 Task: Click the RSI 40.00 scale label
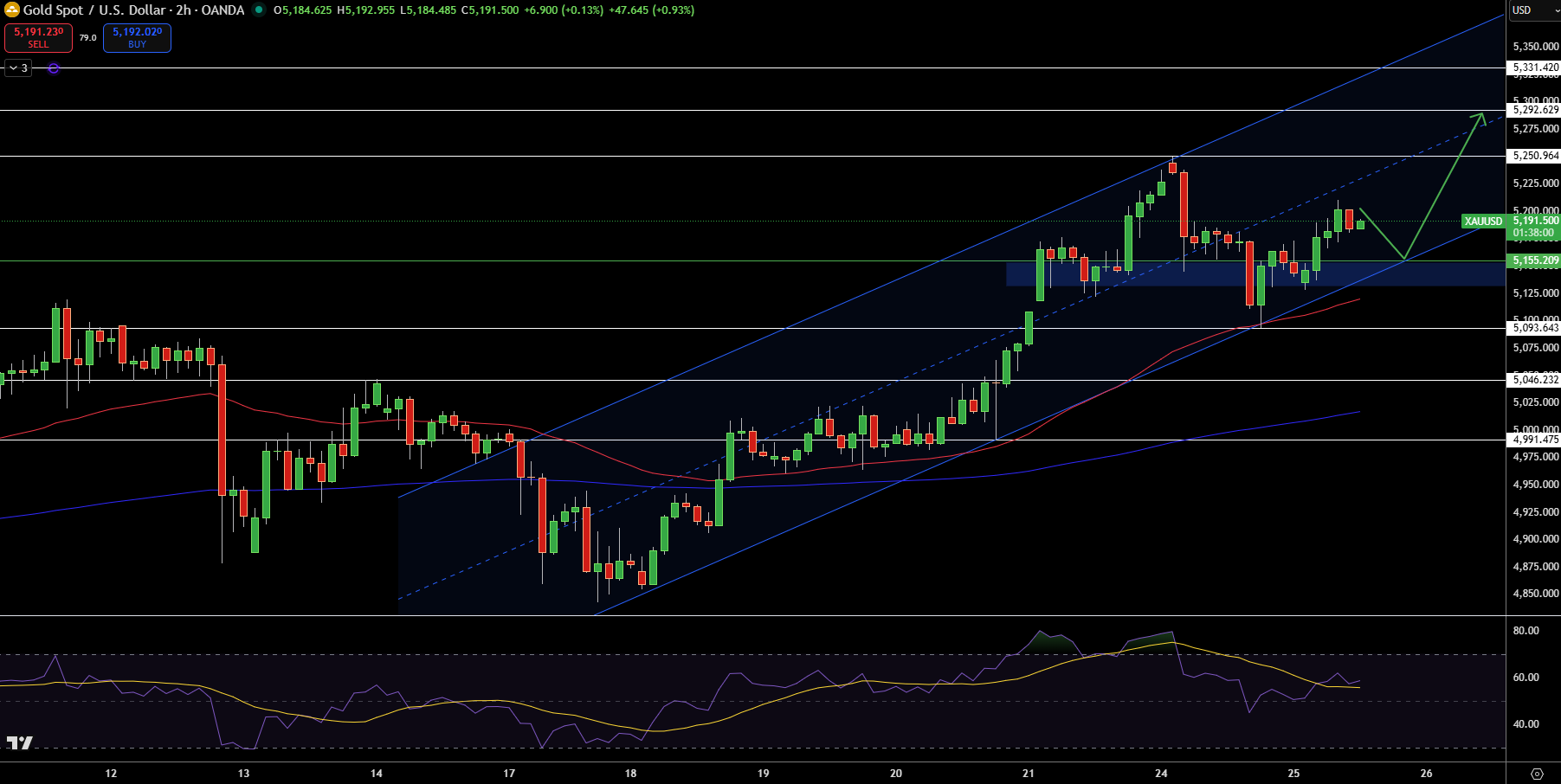(1526, 724)
